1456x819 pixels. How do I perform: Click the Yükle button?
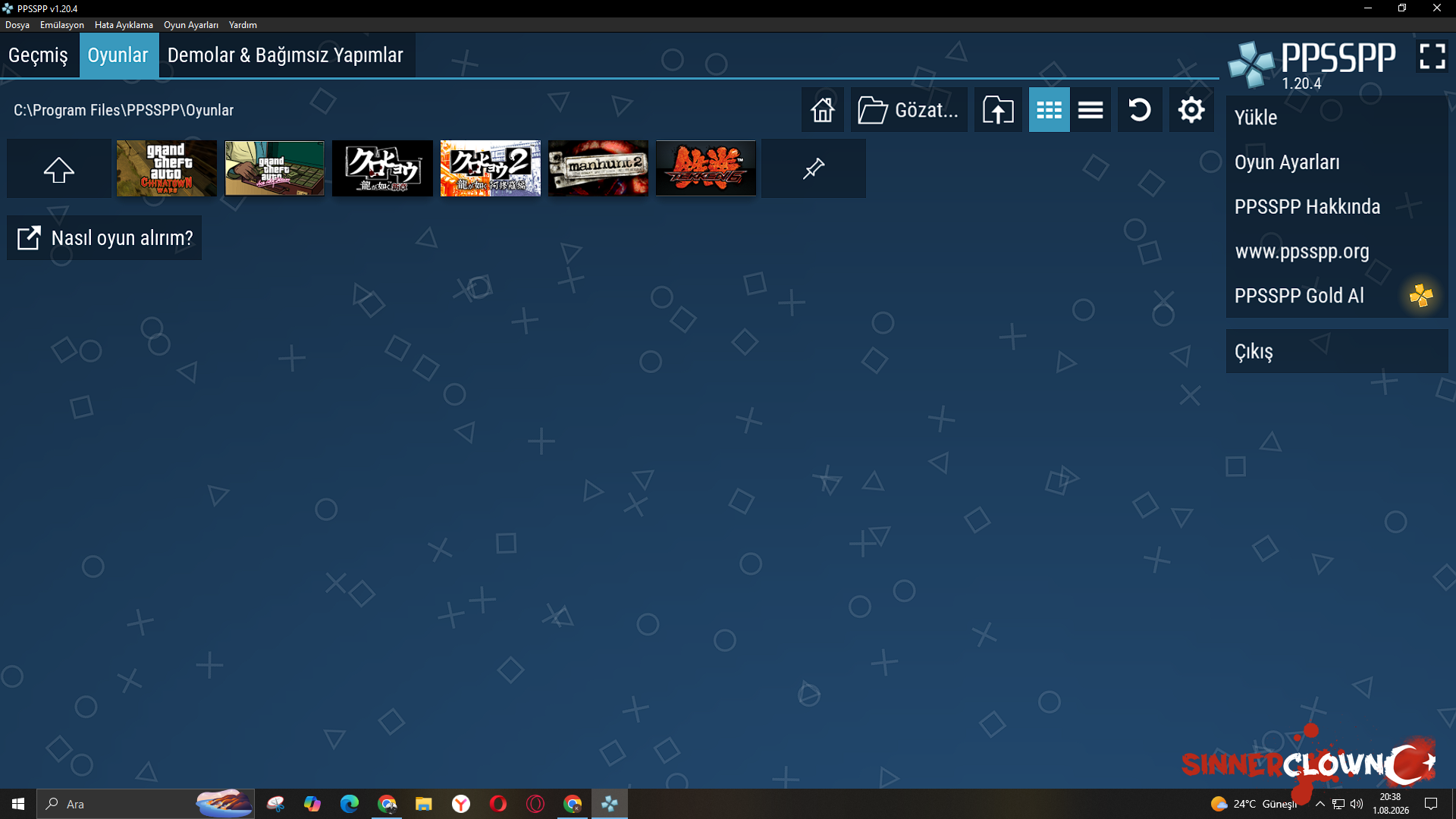point(1337,118)
